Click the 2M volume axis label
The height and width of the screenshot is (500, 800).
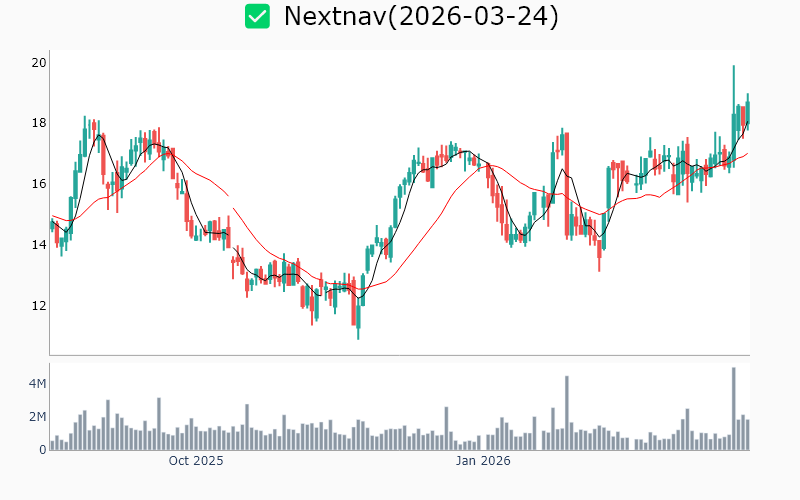click(x=37, y=417)
